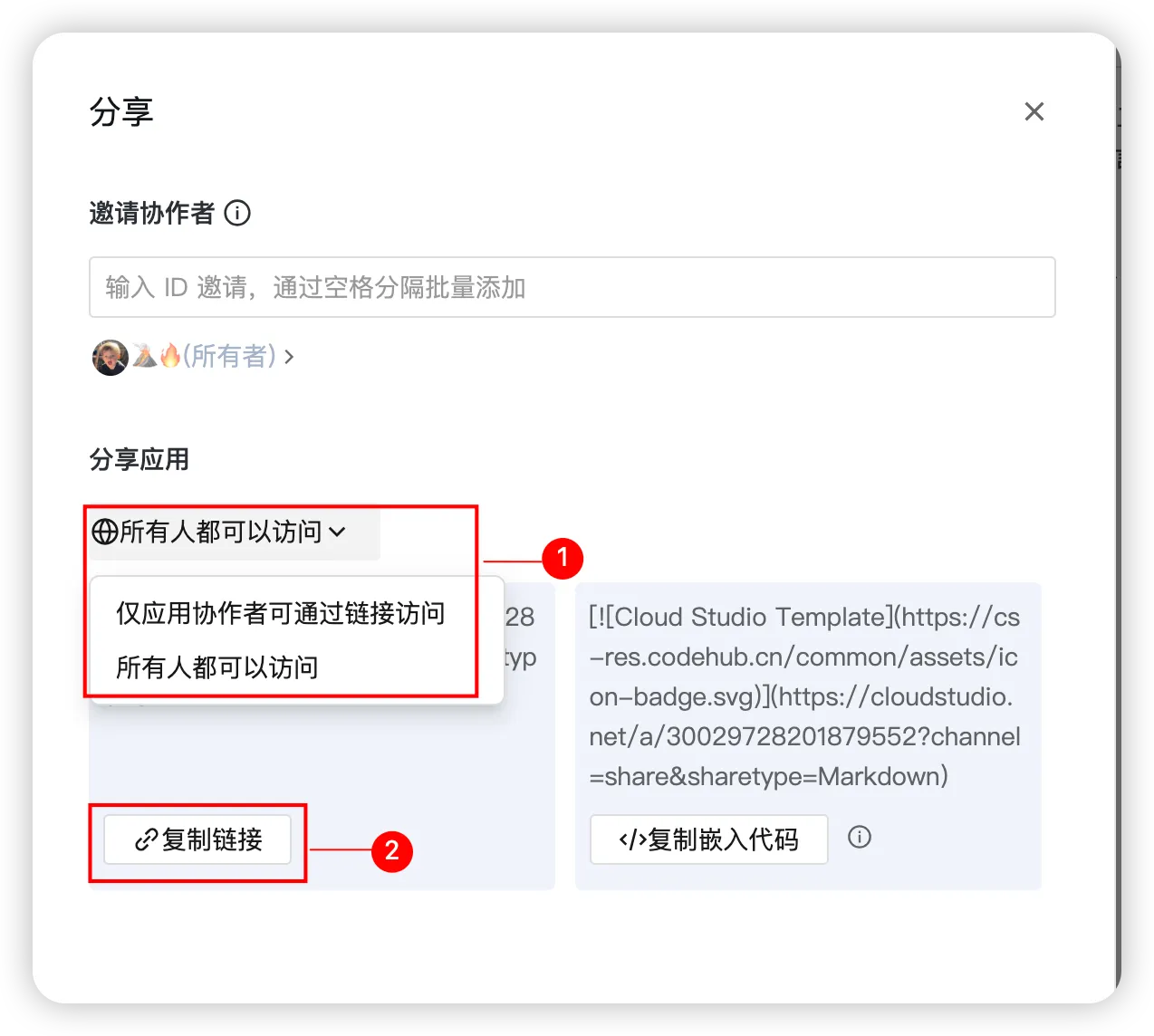Click the </> code icon in 复制嵌入代码
The image size is (1154, 1036).
point(632,840)
